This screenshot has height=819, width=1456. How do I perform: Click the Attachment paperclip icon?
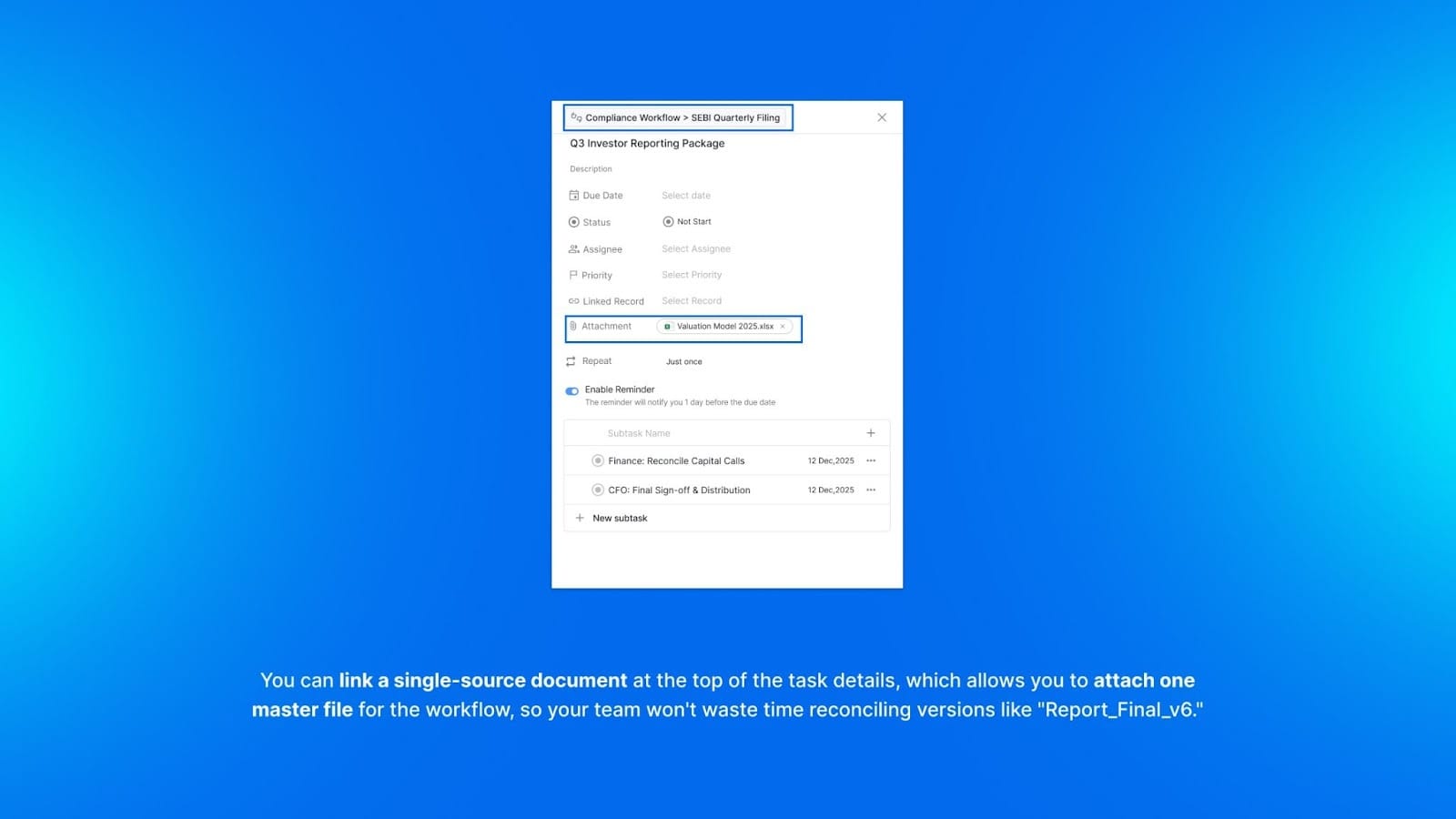[573, 326]
